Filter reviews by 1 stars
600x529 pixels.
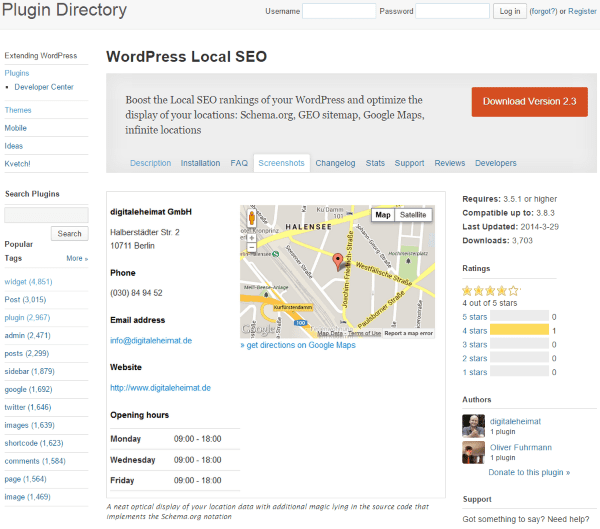click(474, 372)
